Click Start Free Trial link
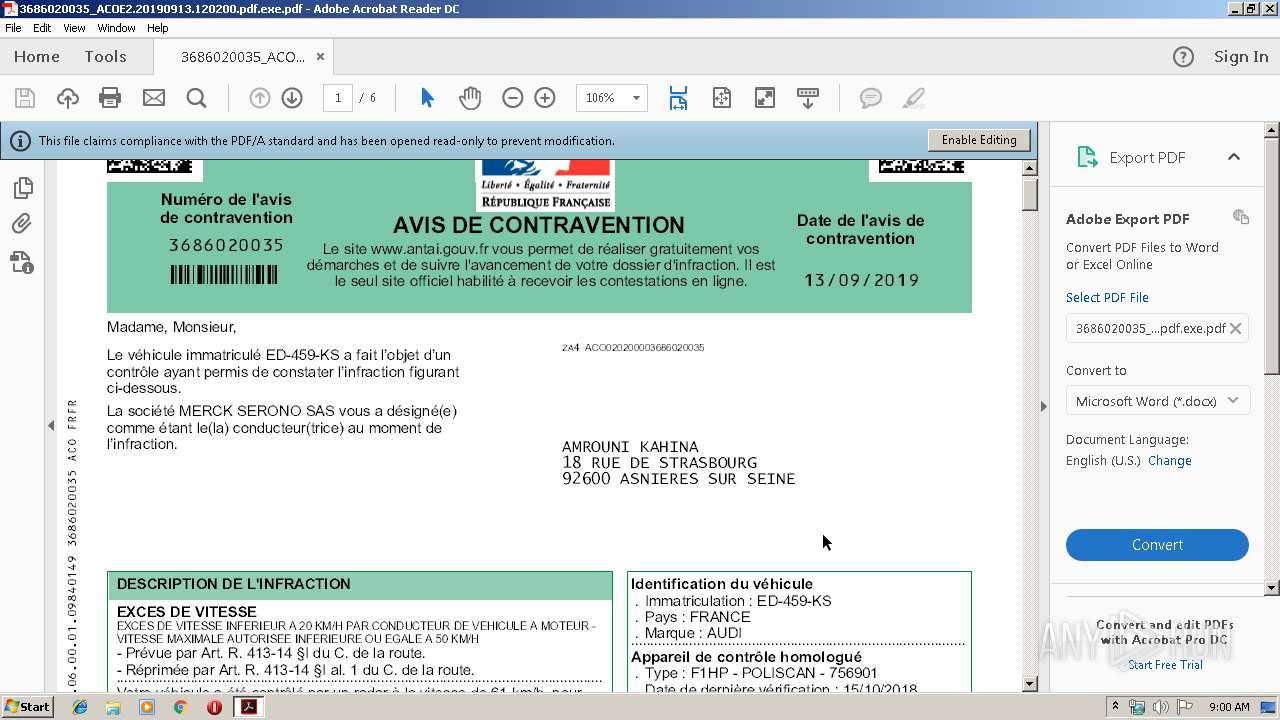 click(1166, 665)
